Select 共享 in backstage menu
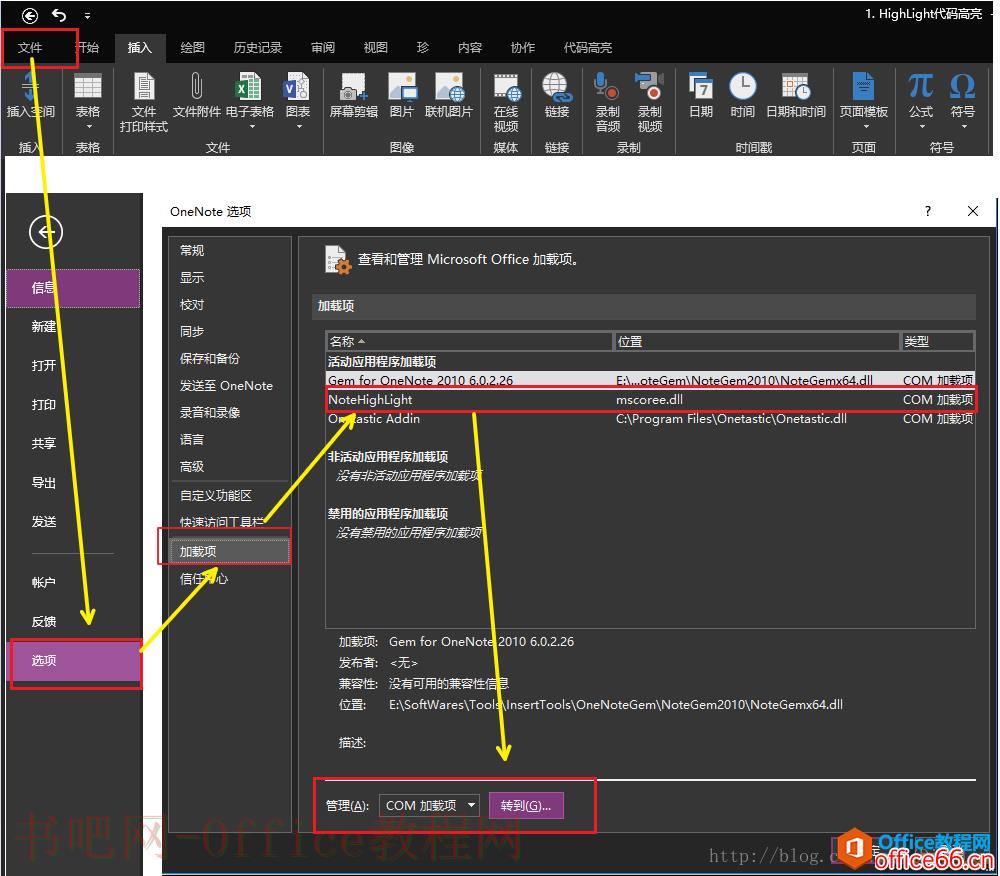This screenshot has height=876, width=1000. [43, 444]
